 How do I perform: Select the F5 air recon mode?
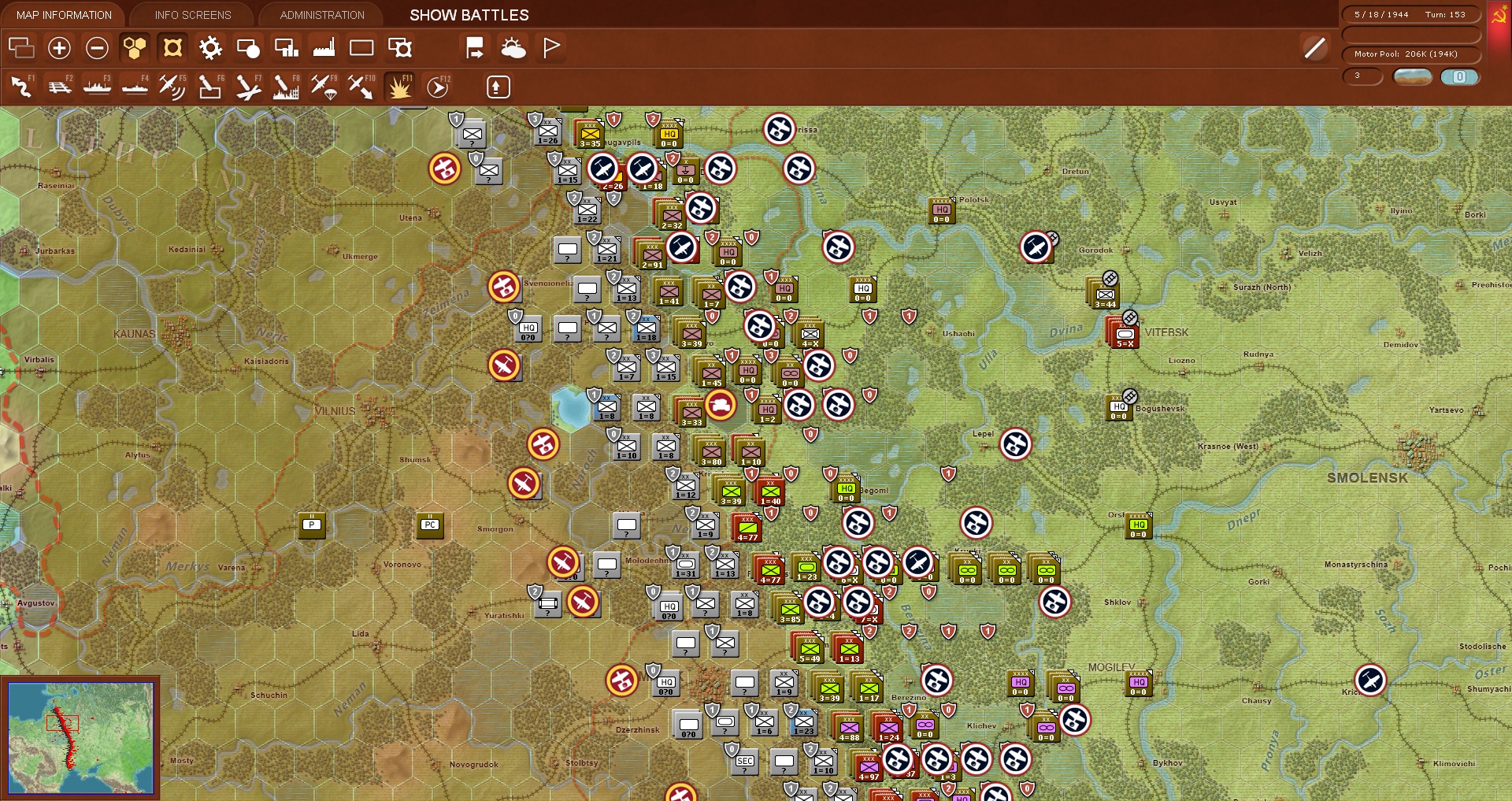tap(172, 87)
